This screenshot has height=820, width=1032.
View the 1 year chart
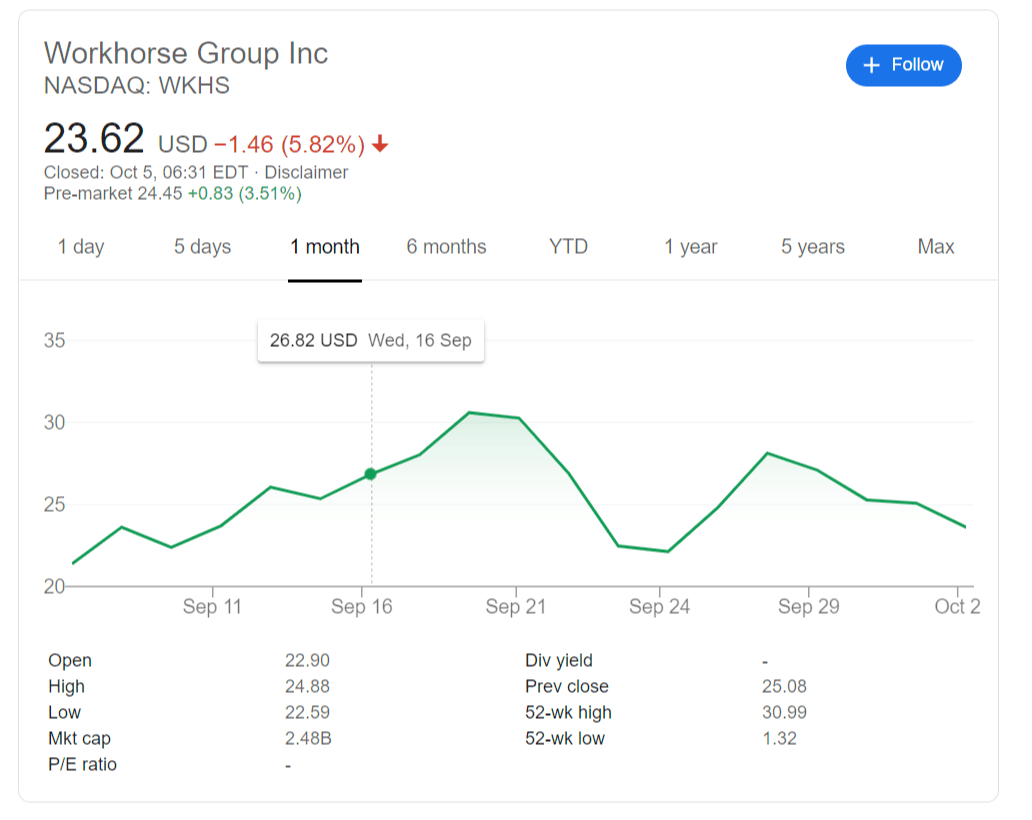coord(691,247)
